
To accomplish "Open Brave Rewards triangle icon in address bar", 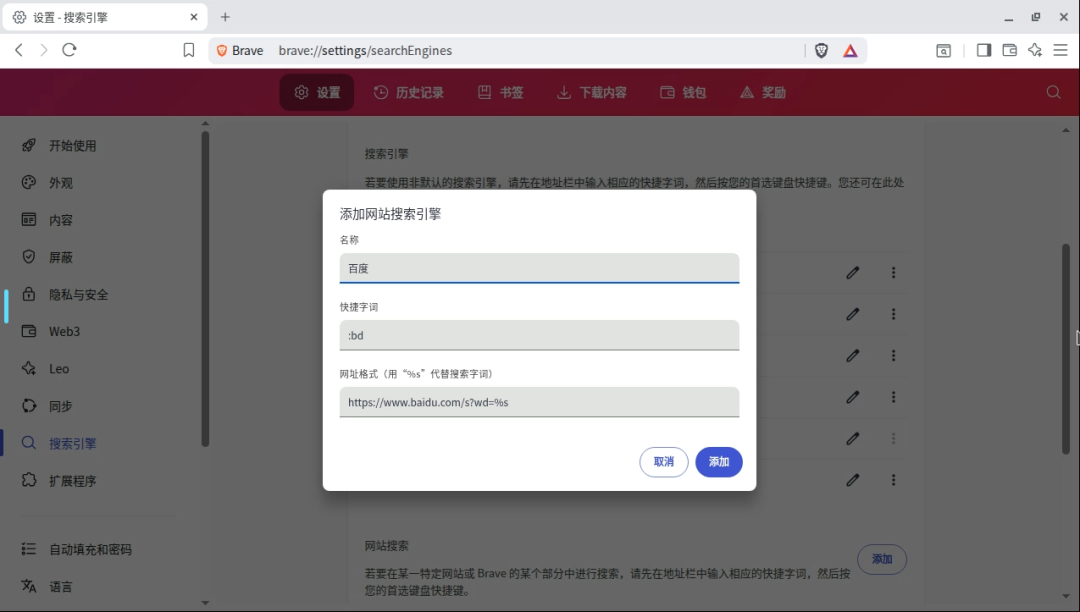I will coord(850,50).
